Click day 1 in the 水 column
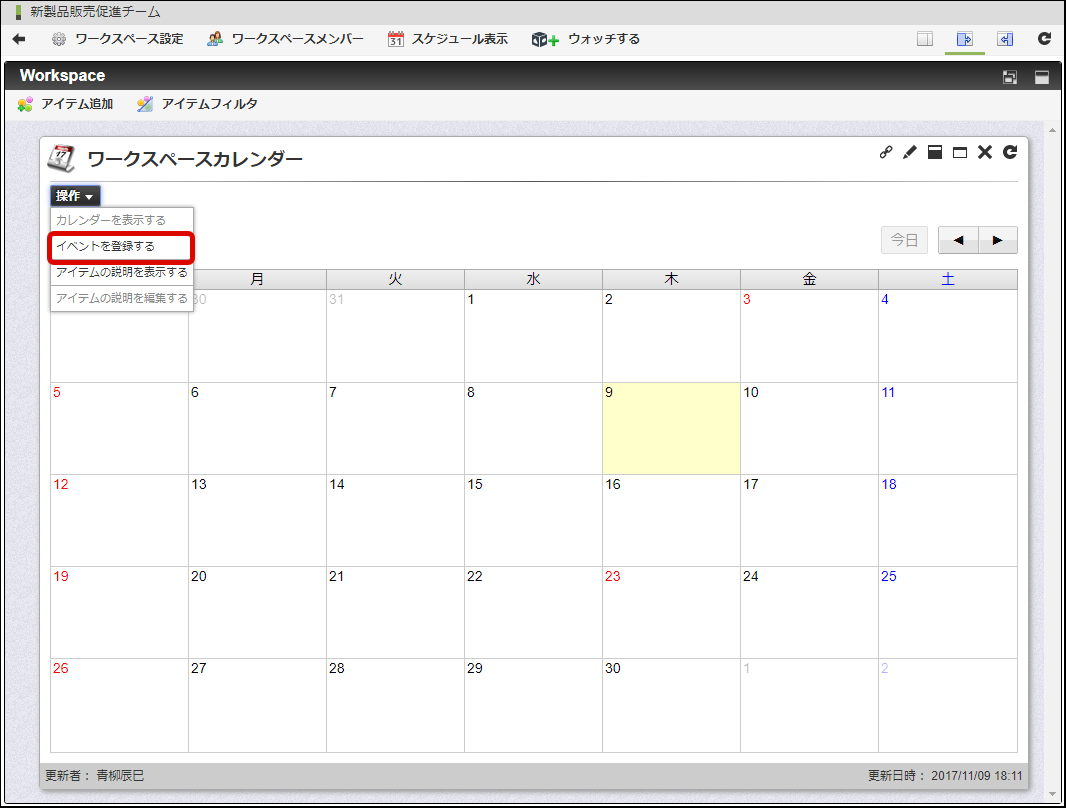Viewport: 1066px width, 808px height. pos(533,336)
